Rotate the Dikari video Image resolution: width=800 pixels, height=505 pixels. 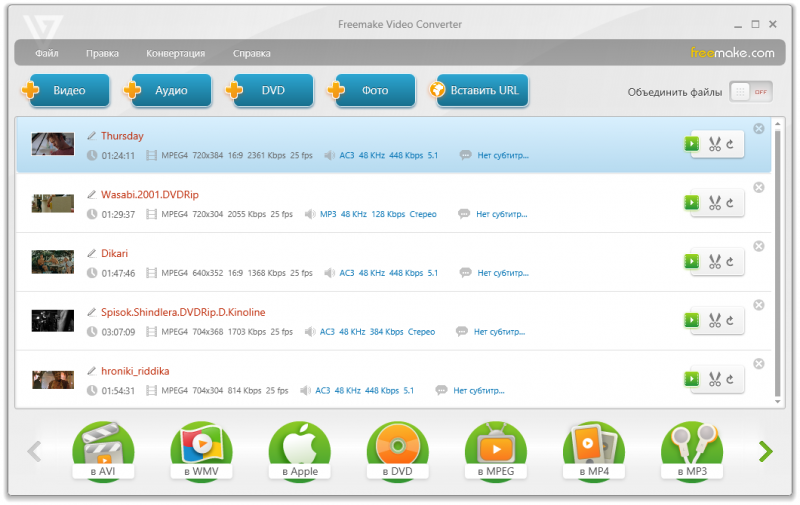pos(730,262)
